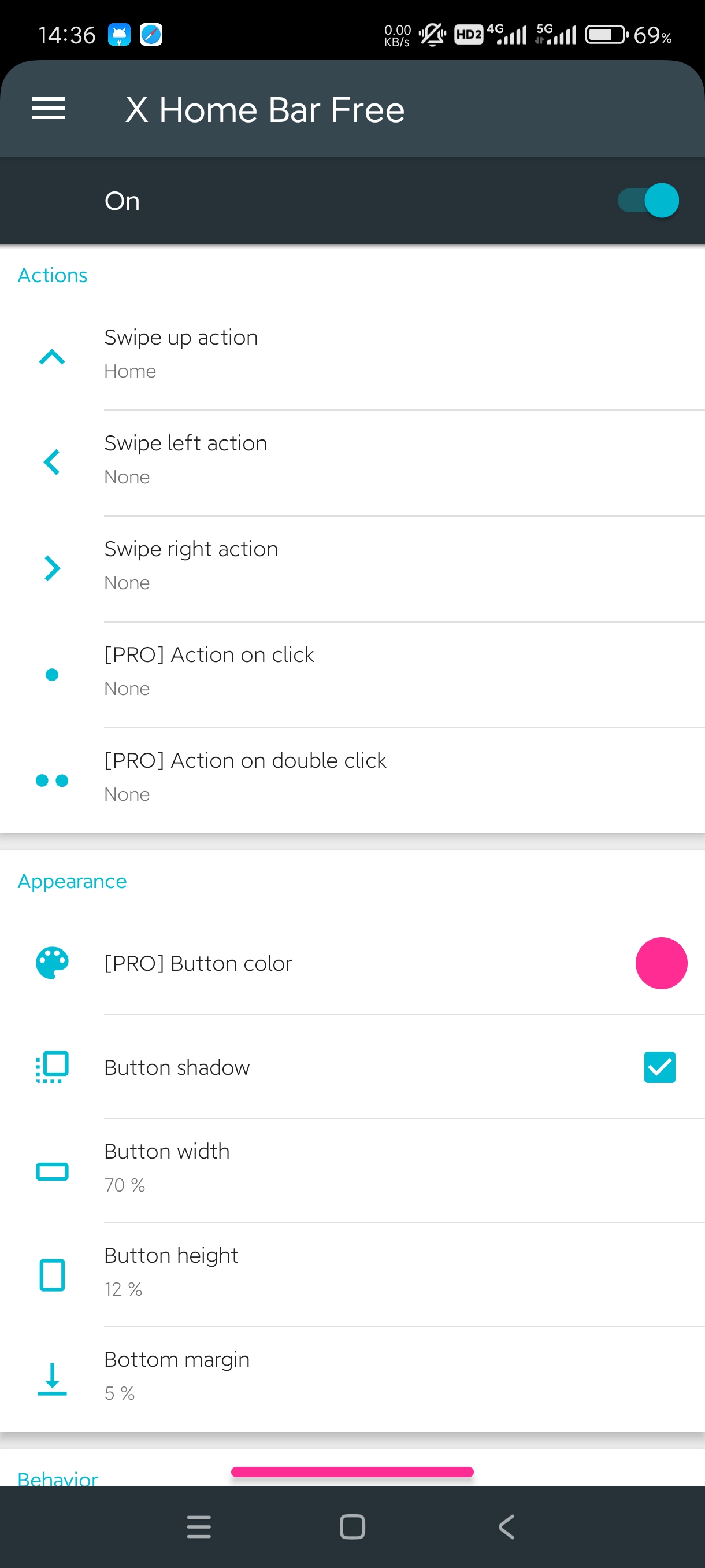Select PRO Action on double click entry

pyautogui.click(x=353, y=781)
